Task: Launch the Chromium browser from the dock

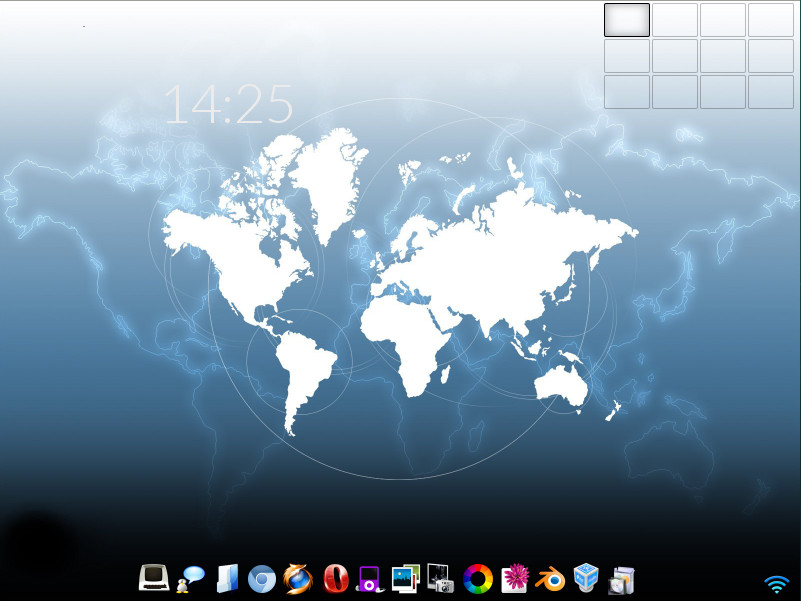Action: [x=262, y=578]
